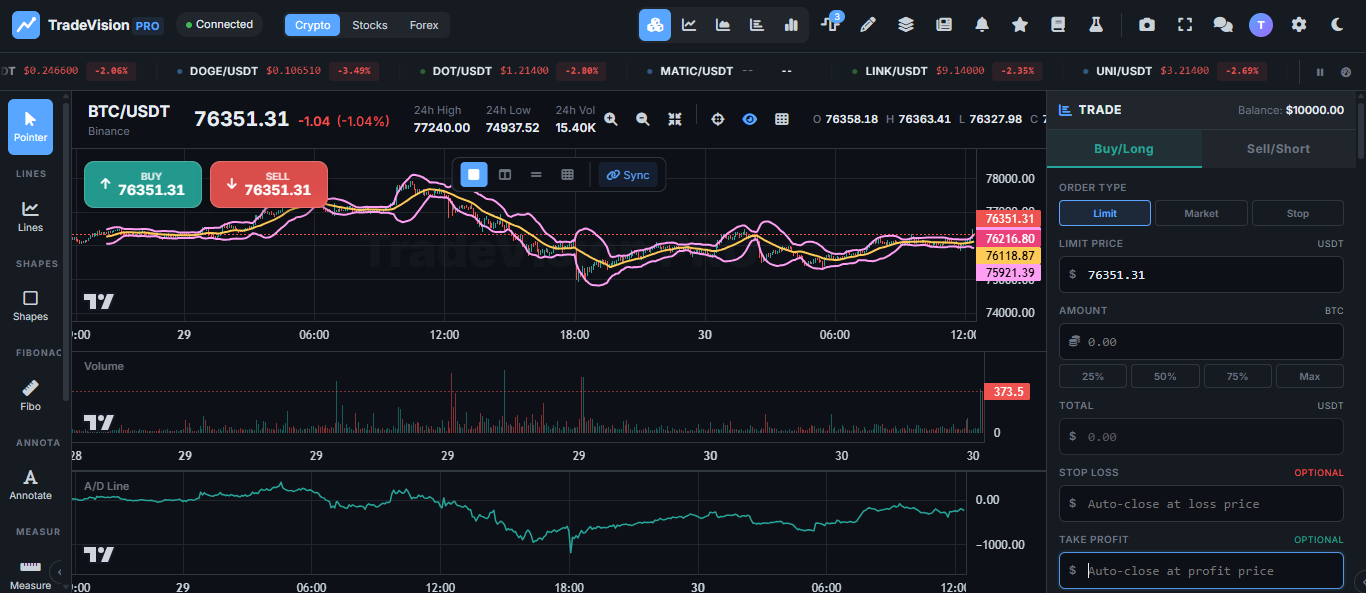Viewport: 1366px width, 593px height.
Task: Open the layers stack icon
Action: click(x=906, y=25)
